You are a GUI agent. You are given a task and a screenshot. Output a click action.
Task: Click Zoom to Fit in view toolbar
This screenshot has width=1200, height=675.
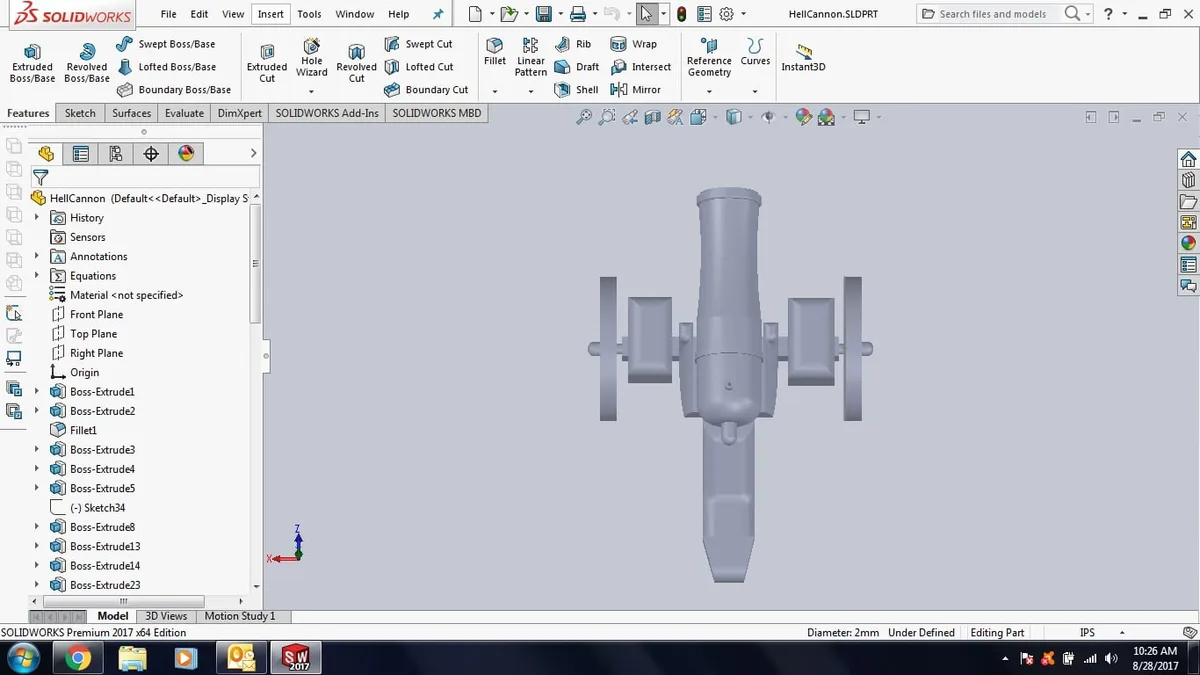click(x=584, y=117)
